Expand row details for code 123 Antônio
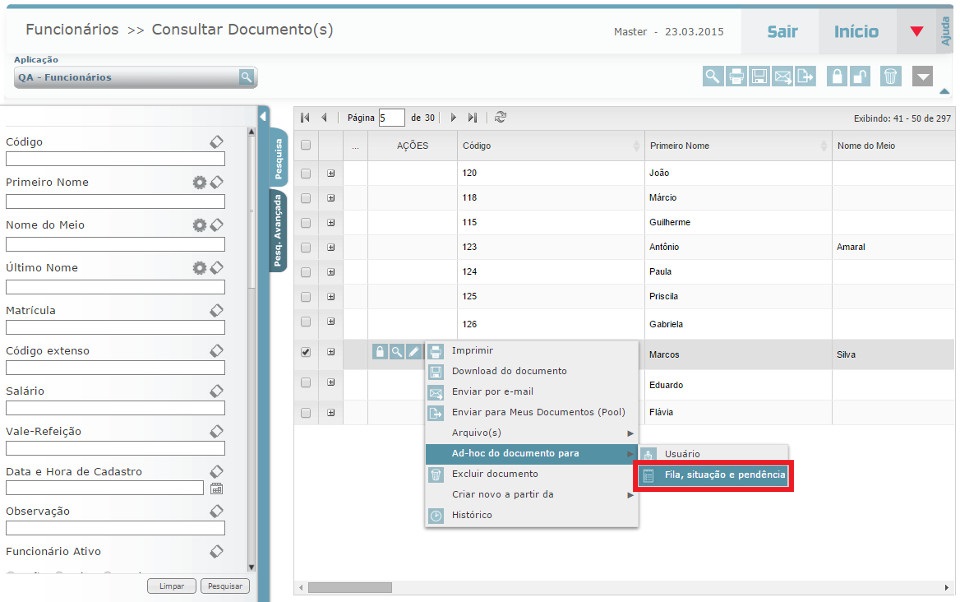Image resolution: width=960 pixels, height=602 pixels. [331, 247]
